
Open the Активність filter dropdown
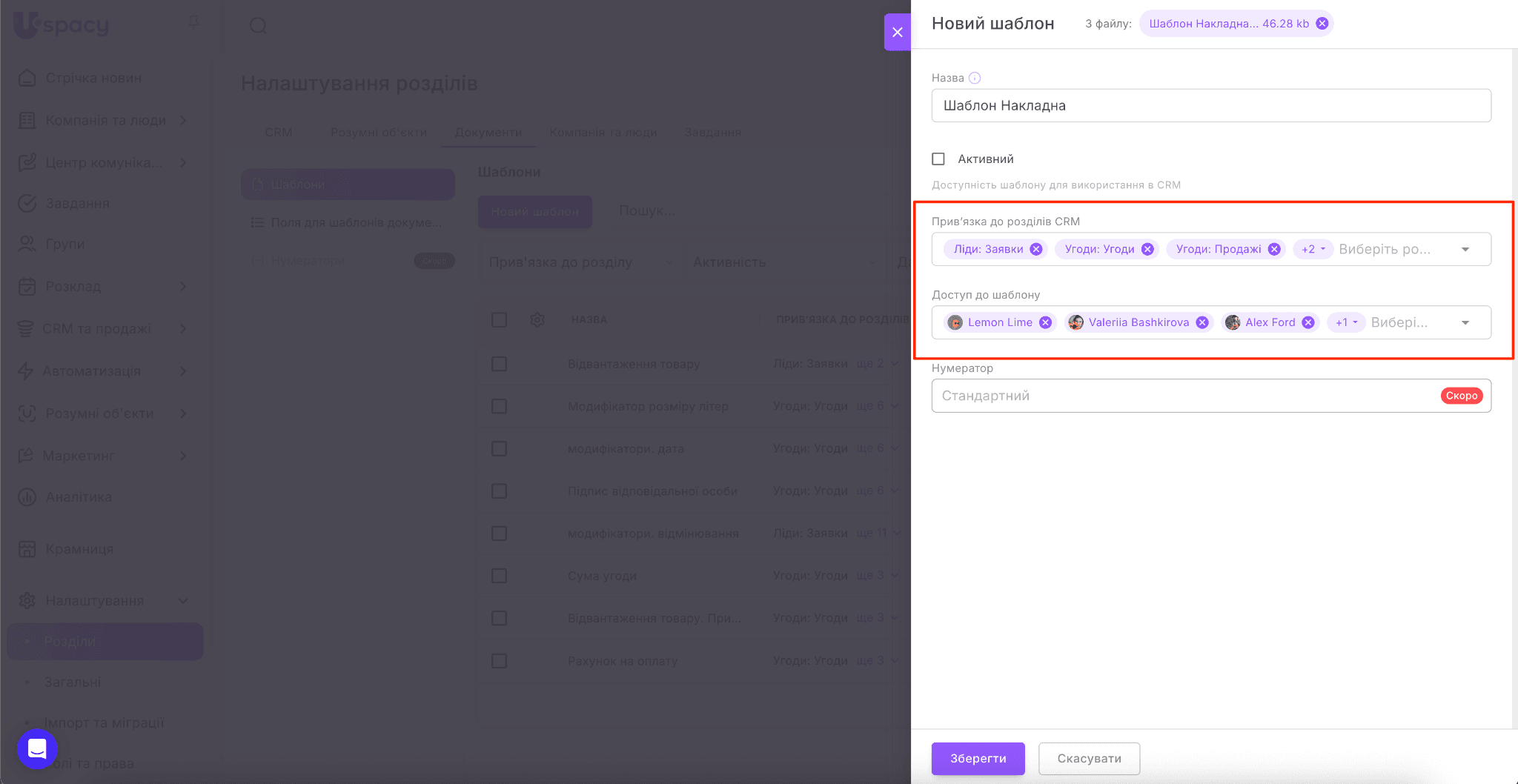coord(784,262)
